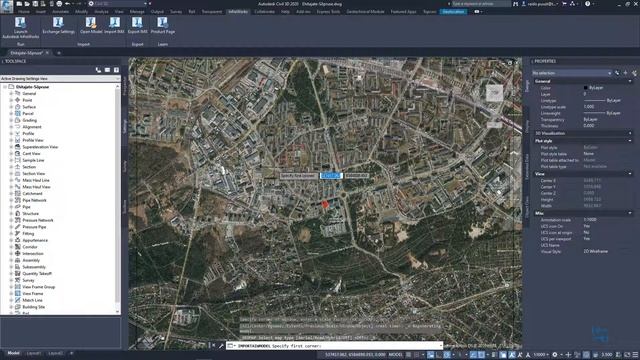This screenshot has height=360, width=640.
Task: Open the InfraWorks Product Page
Action: tap(162, 25)
